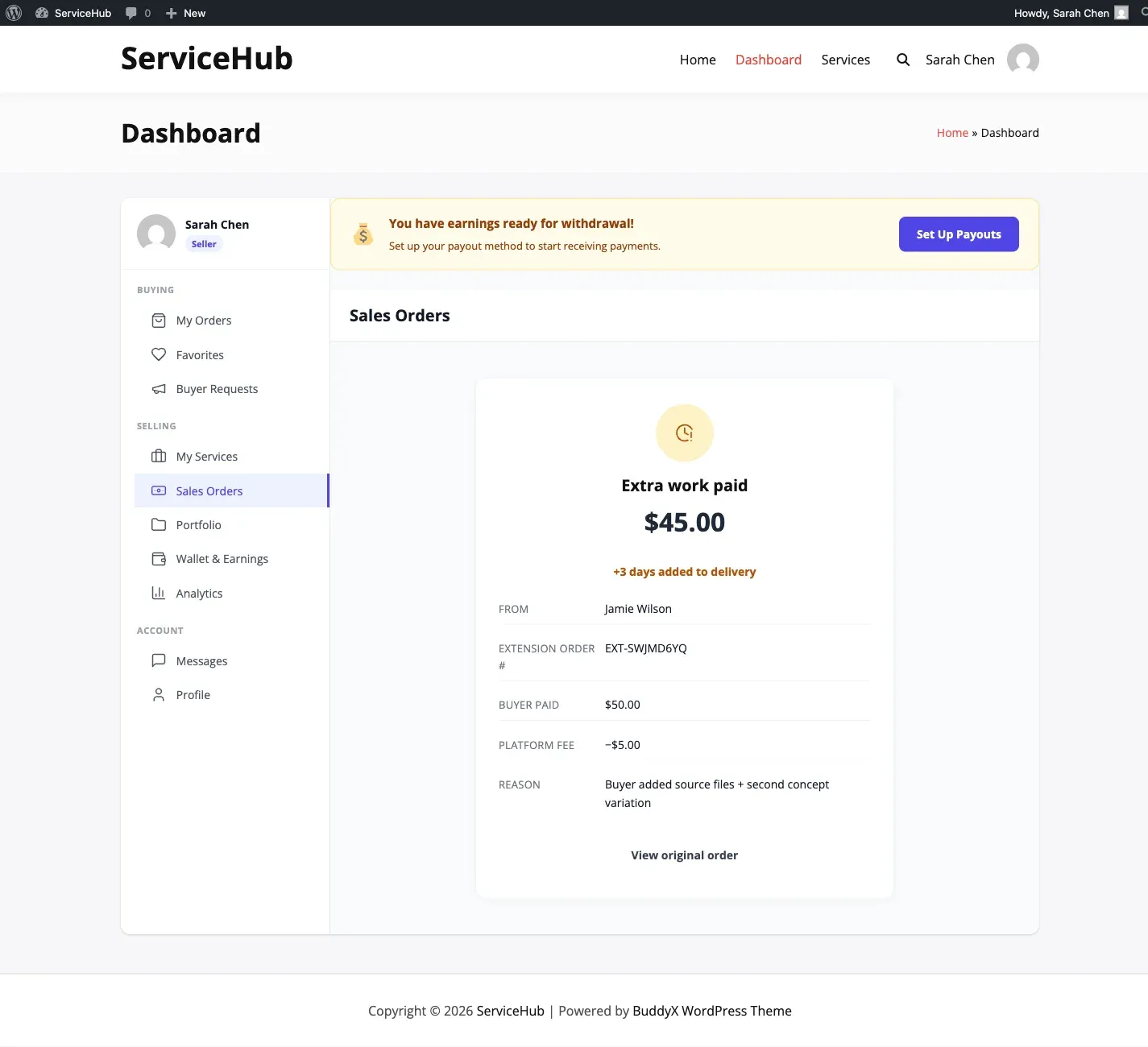Click the $45.00 amount
The height and width of the screenshot is (1047, 1148).
point(685,522)
